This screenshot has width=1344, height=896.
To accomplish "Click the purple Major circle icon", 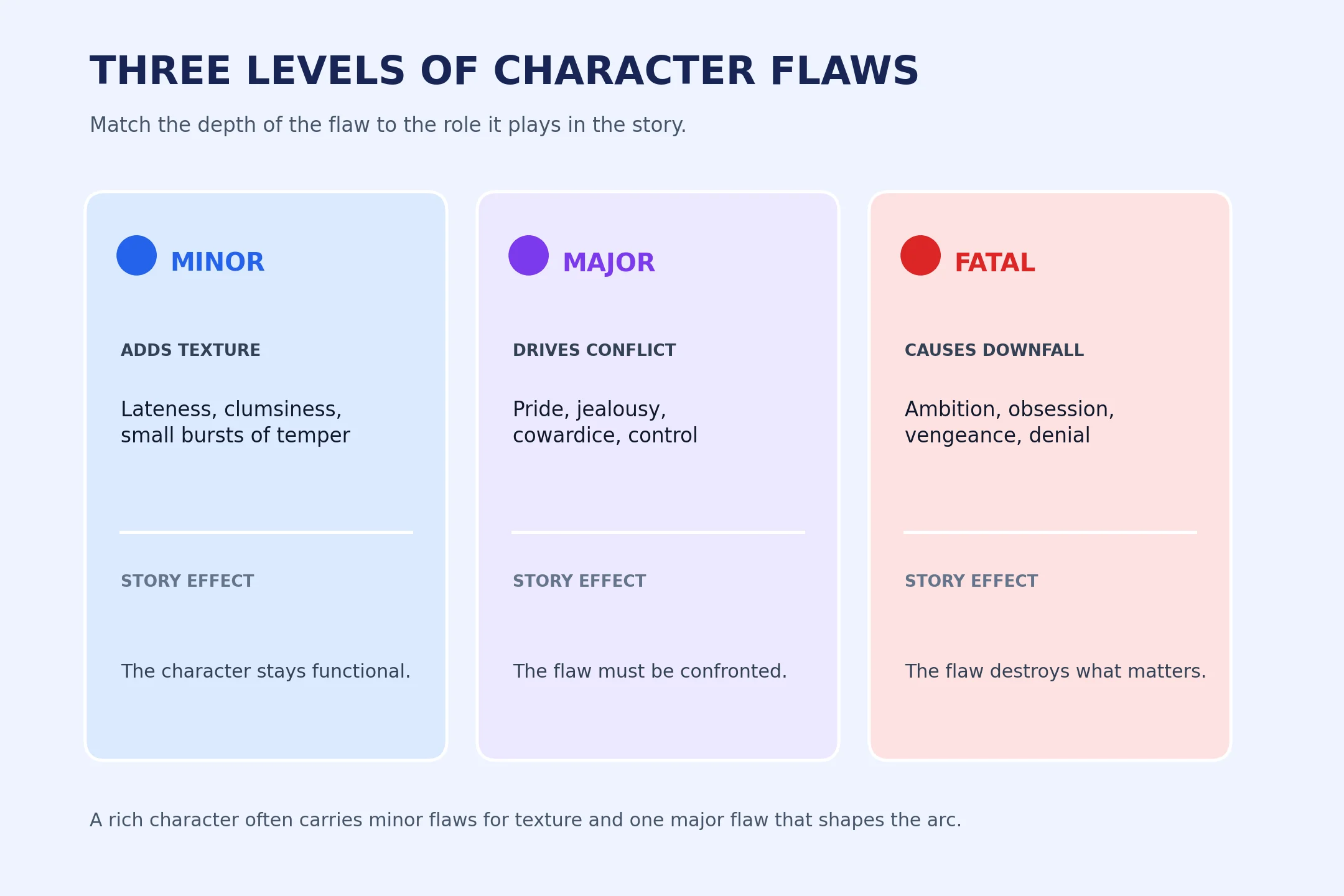I will pyautogui.click(x=528, y=255).
